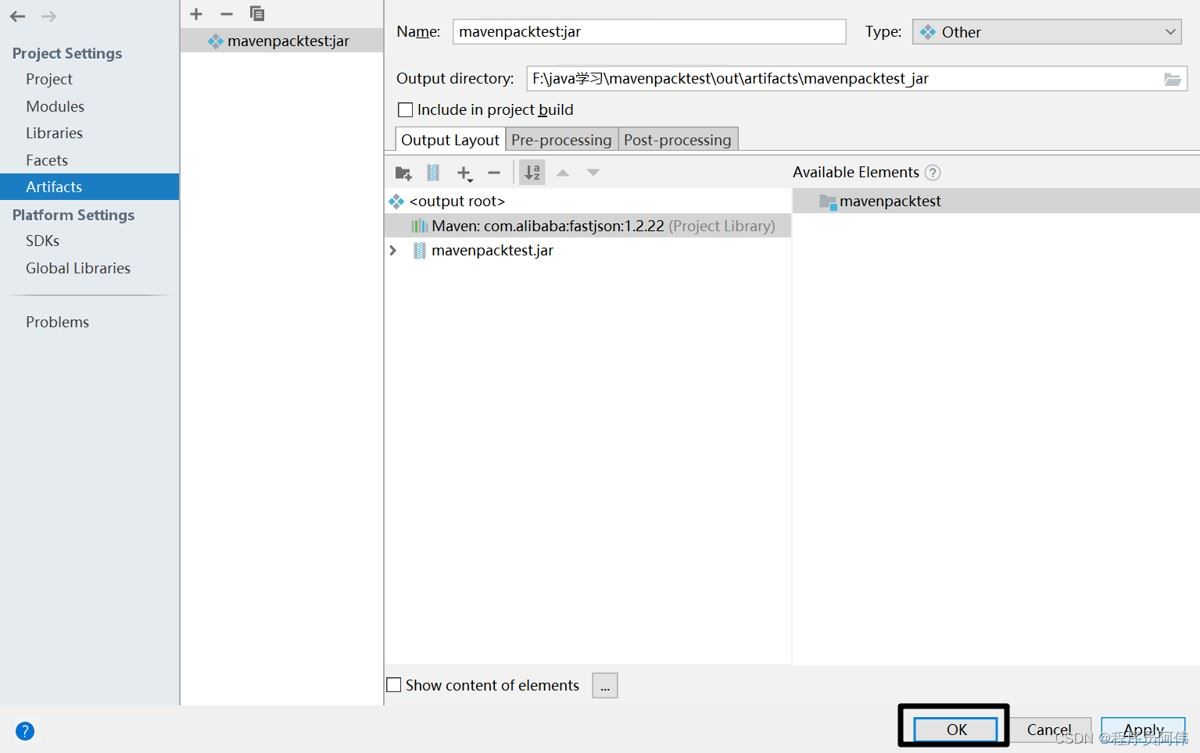Click the OK button
The width and height of the screenshot is (1200, 753).
tap(956, 730)
